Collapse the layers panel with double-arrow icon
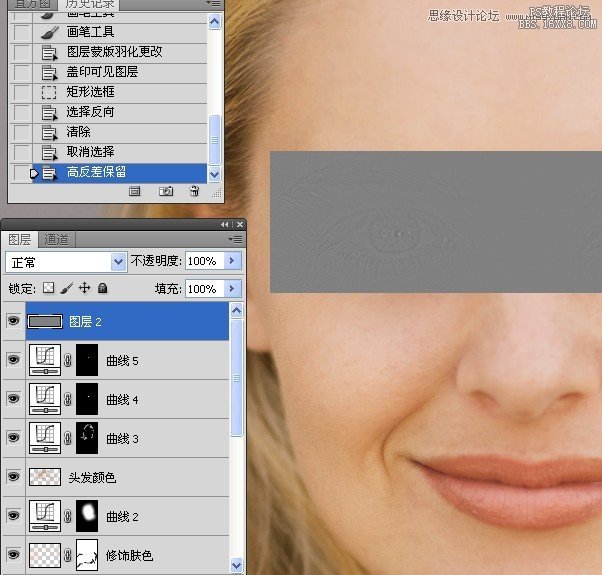 click(224, 225)
